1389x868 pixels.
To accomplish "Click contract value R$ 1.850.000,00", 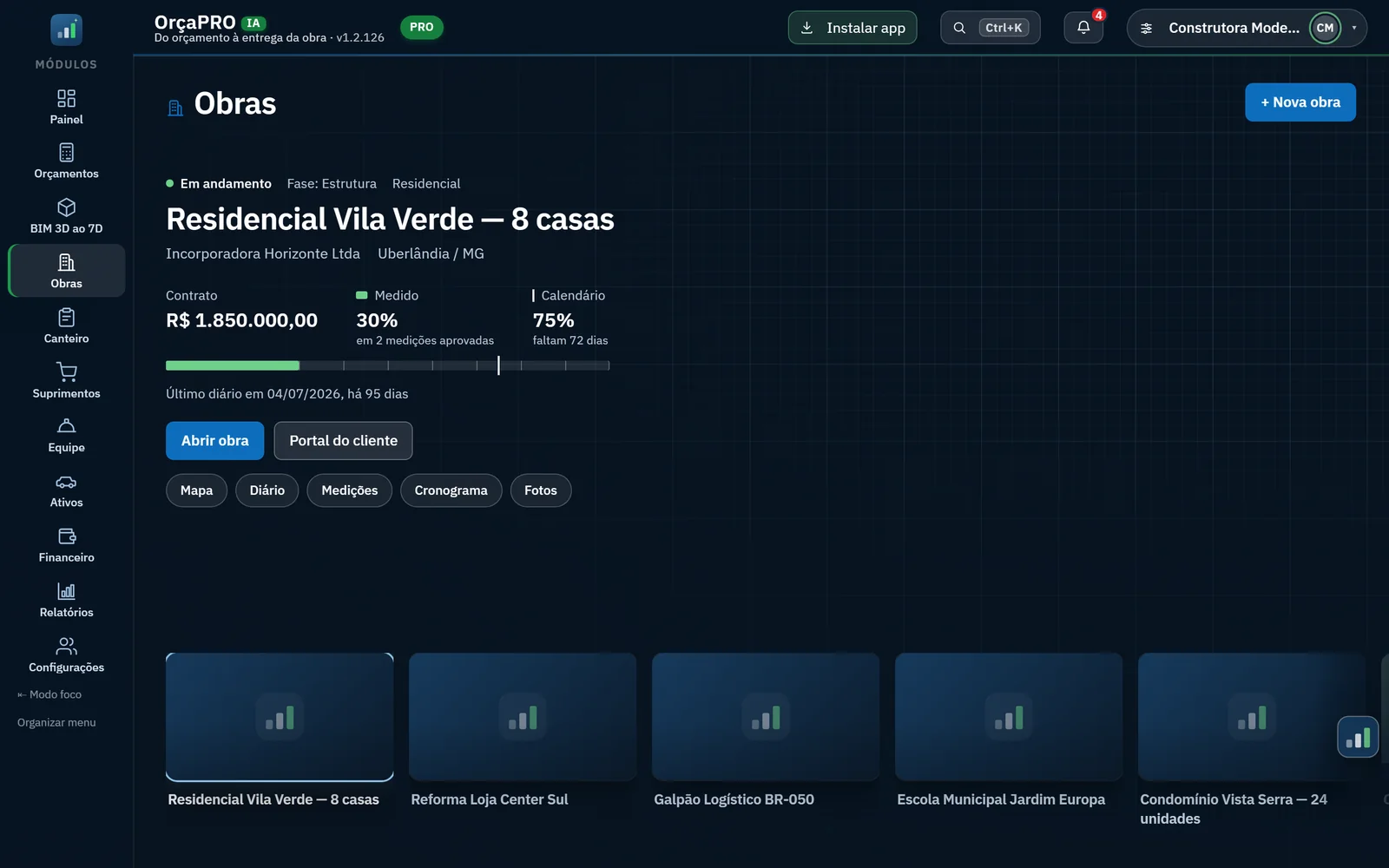I will click(242, 320).
